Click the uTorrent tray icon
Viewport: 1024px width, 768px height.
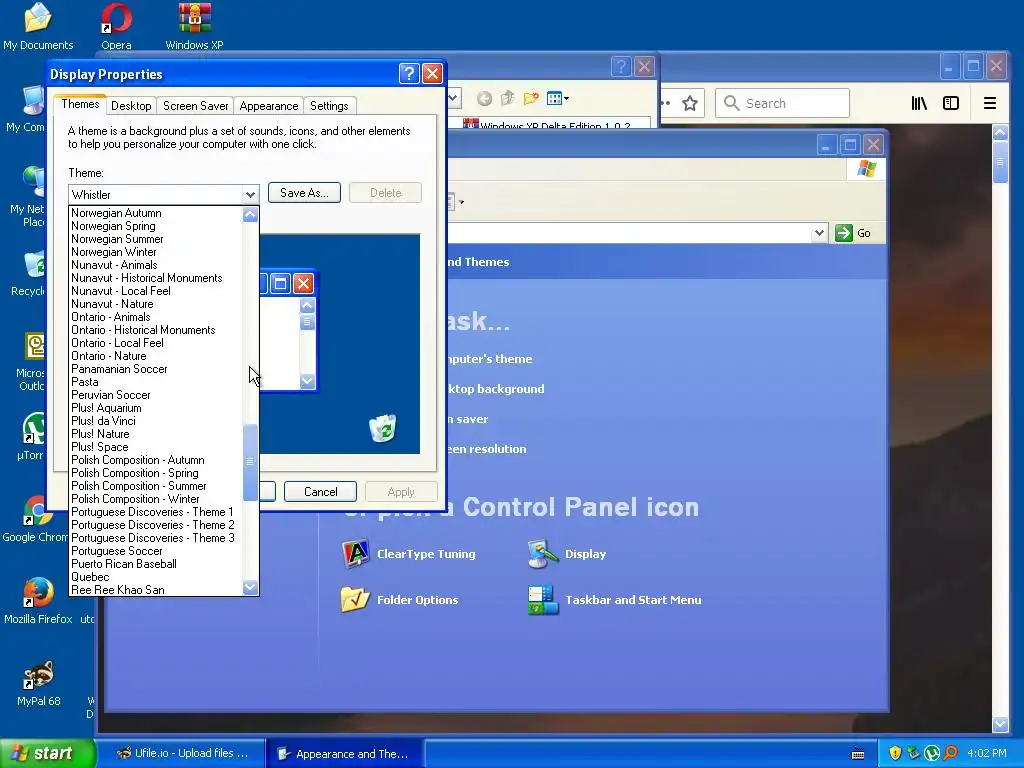click(x=932, y=754)
